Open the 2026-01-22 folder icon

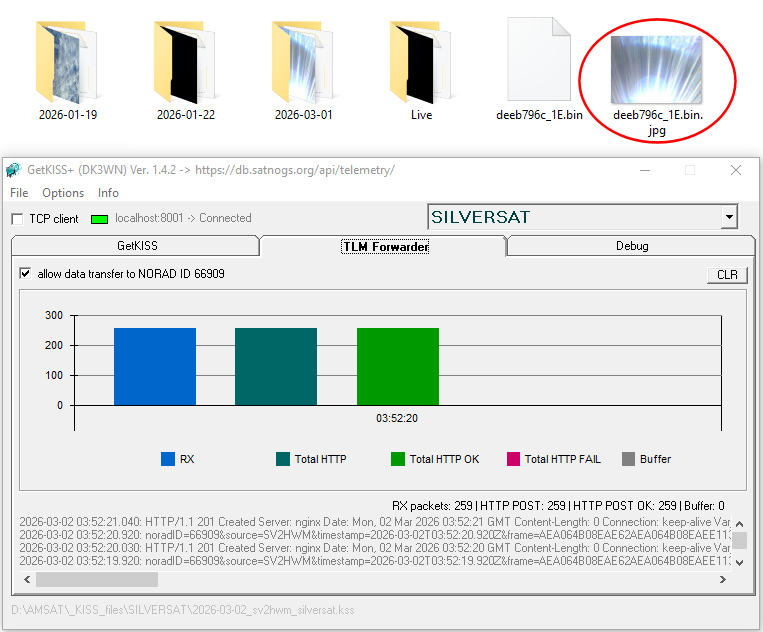click(x=186, y=62)
